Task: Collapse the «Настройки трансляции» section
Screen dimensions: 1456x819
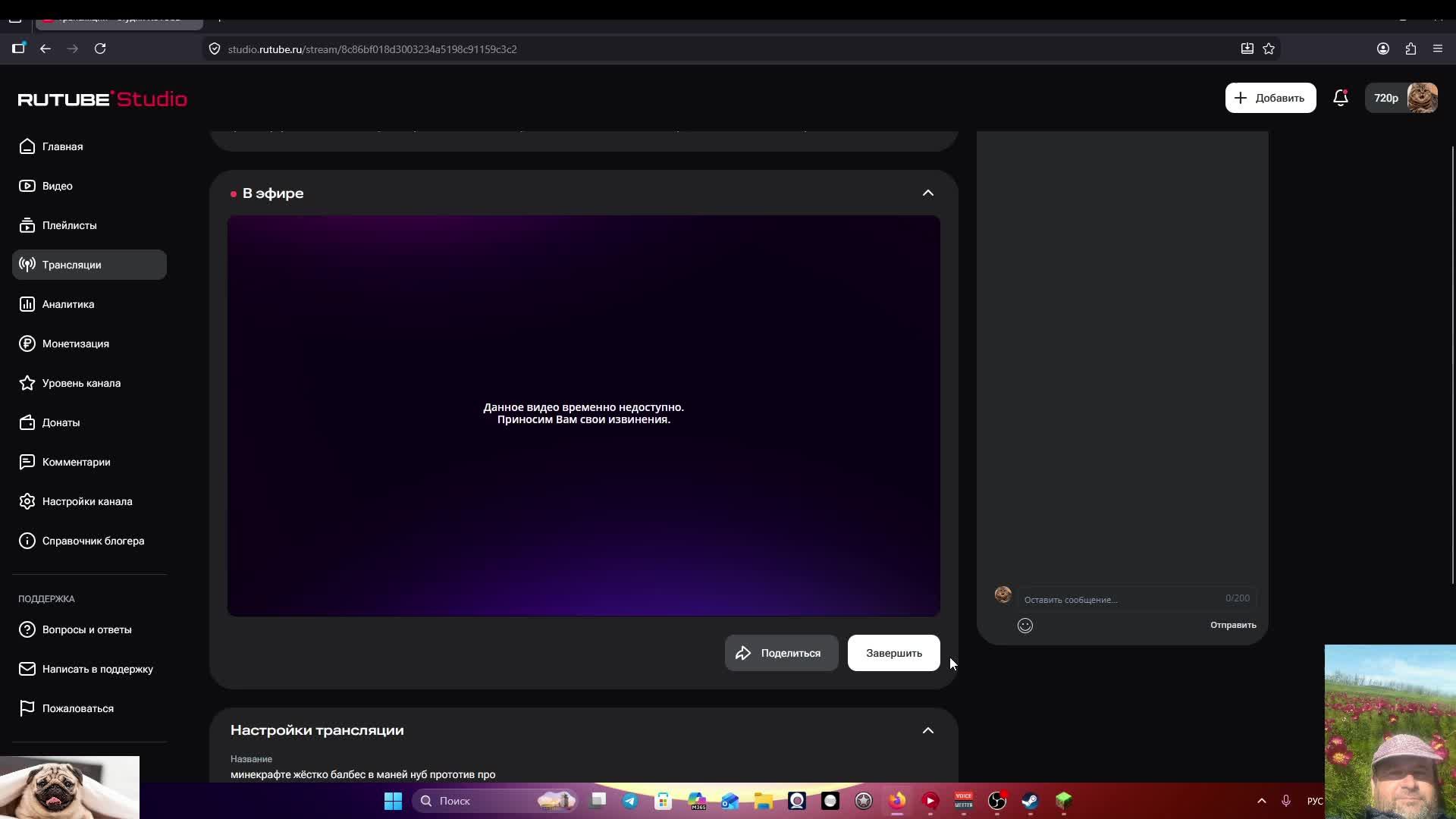Action: click(927, 730)
